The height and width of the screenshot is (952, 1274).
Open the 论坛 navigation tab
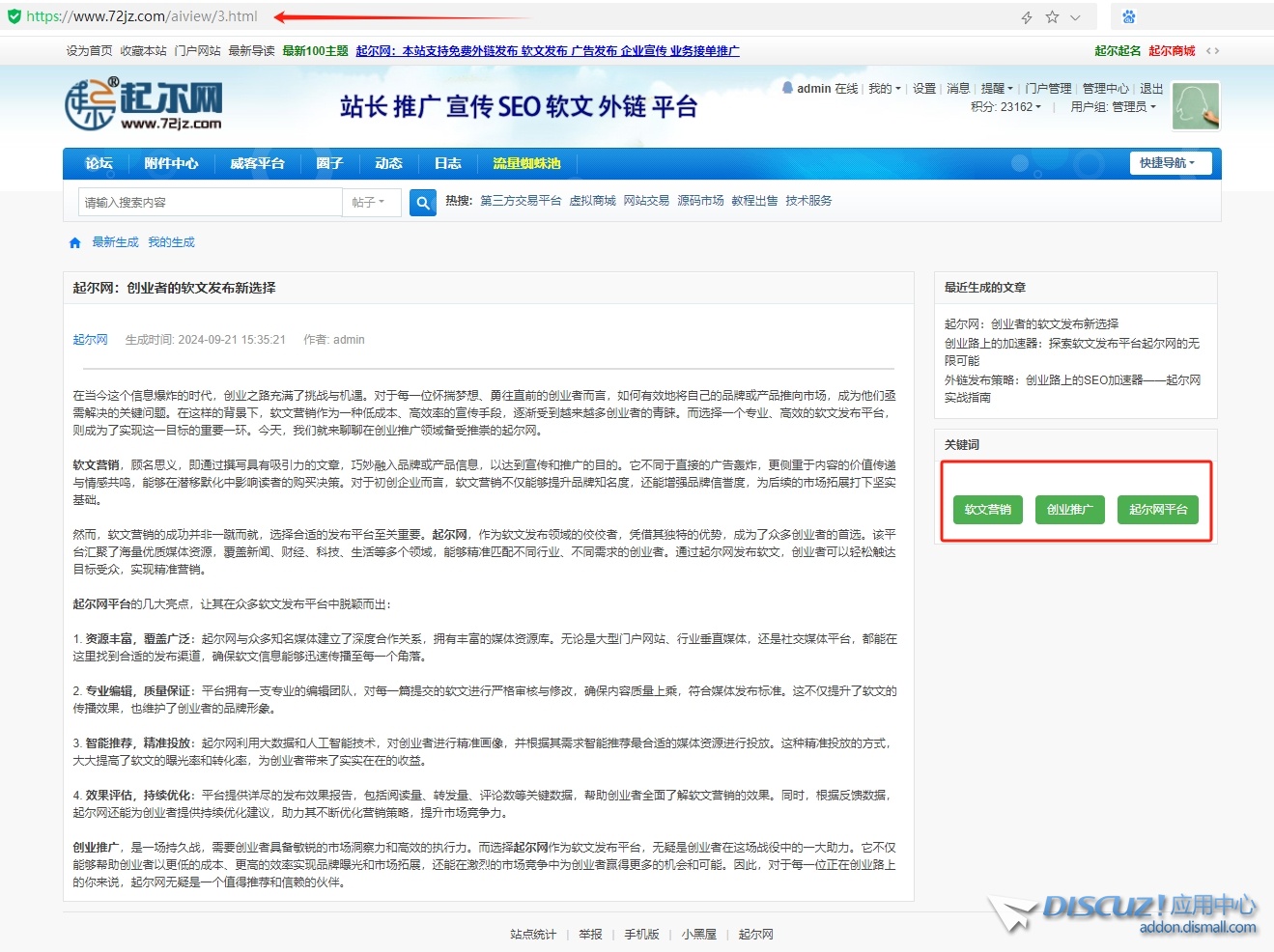[99, 164]
